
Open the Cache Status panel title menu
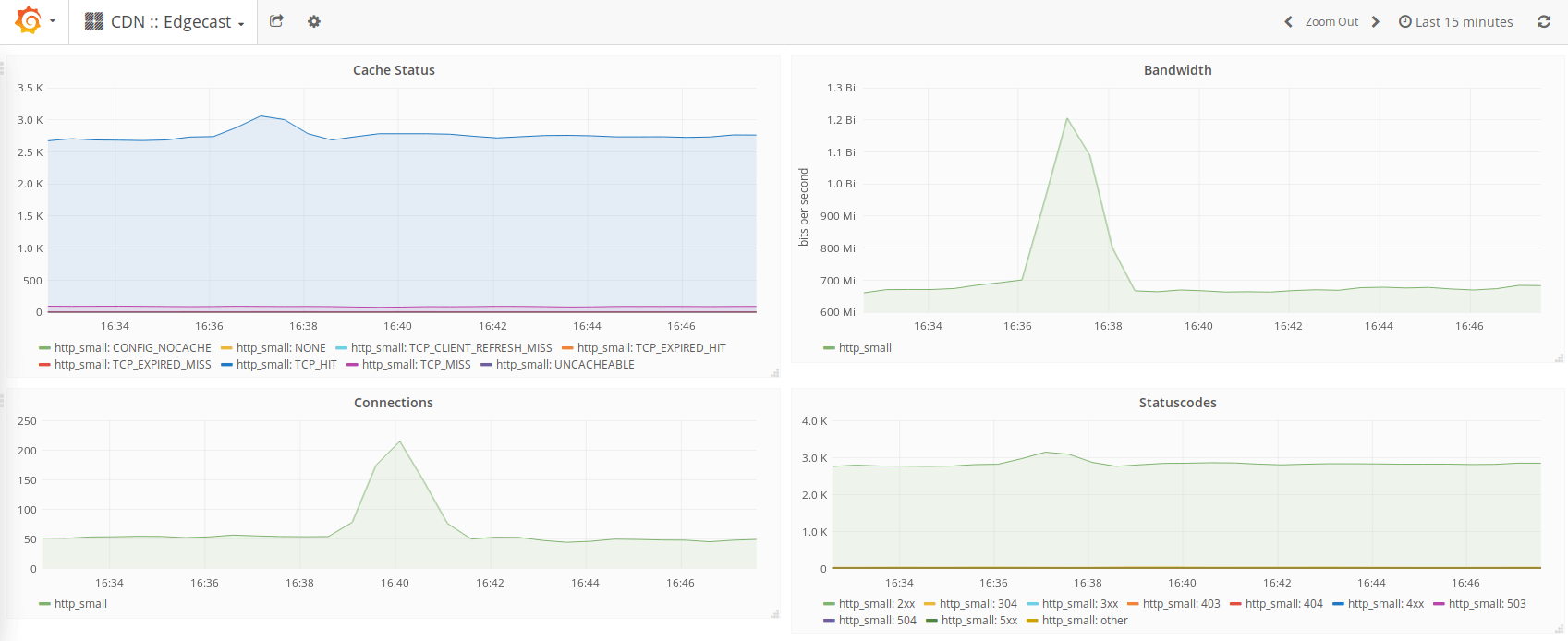coord(394,70)
